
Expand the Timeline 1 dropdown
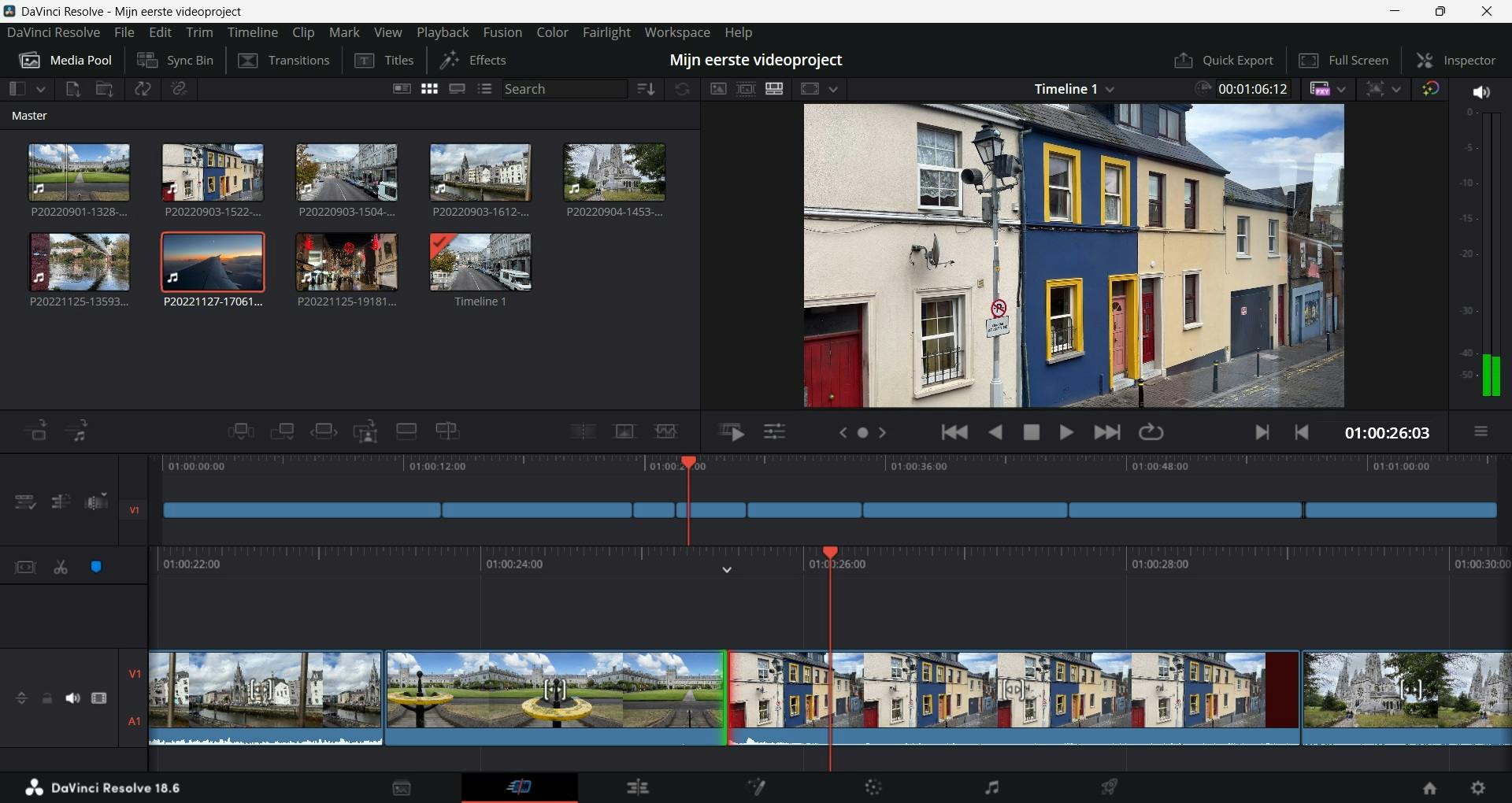[x=1110, y=90]
